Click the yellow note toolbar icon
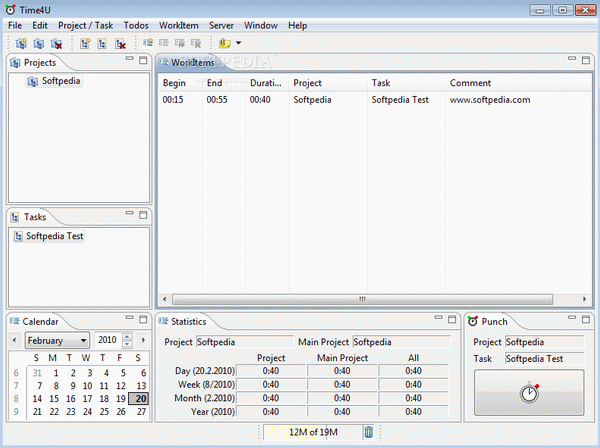This screenshot has width=600, height=448. coord(224,43)
